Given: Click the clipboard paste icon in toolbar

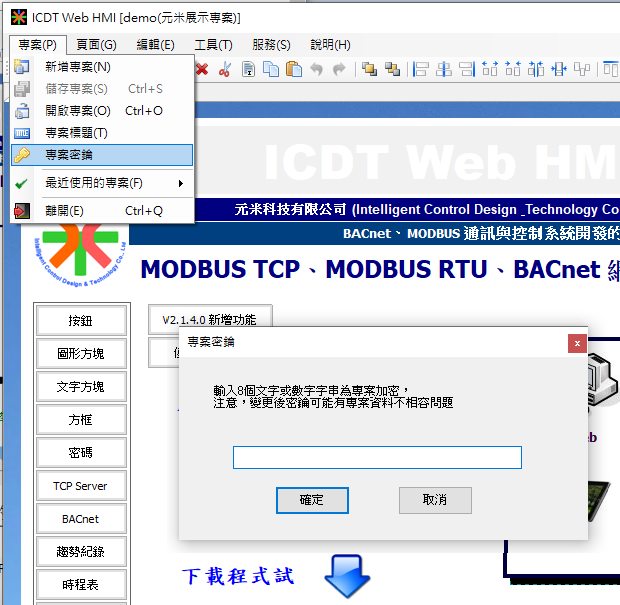Looking at the screenshot, I should tap(294, 69).
